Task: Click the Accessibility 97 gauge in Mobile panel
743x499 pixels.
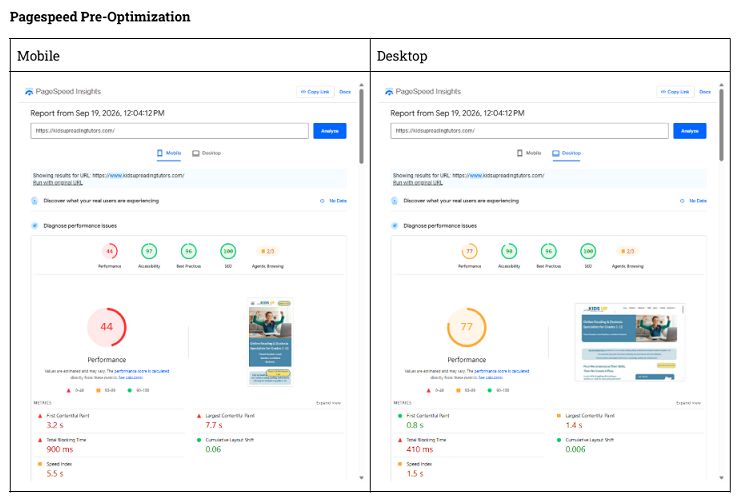Action: (x=149, y=251)
